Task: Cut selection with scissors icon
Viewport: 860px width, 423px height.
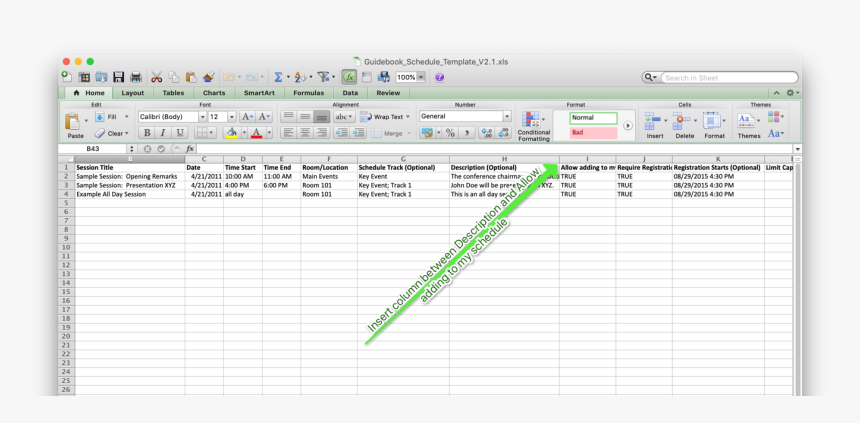Action: [x=157, y=77]
